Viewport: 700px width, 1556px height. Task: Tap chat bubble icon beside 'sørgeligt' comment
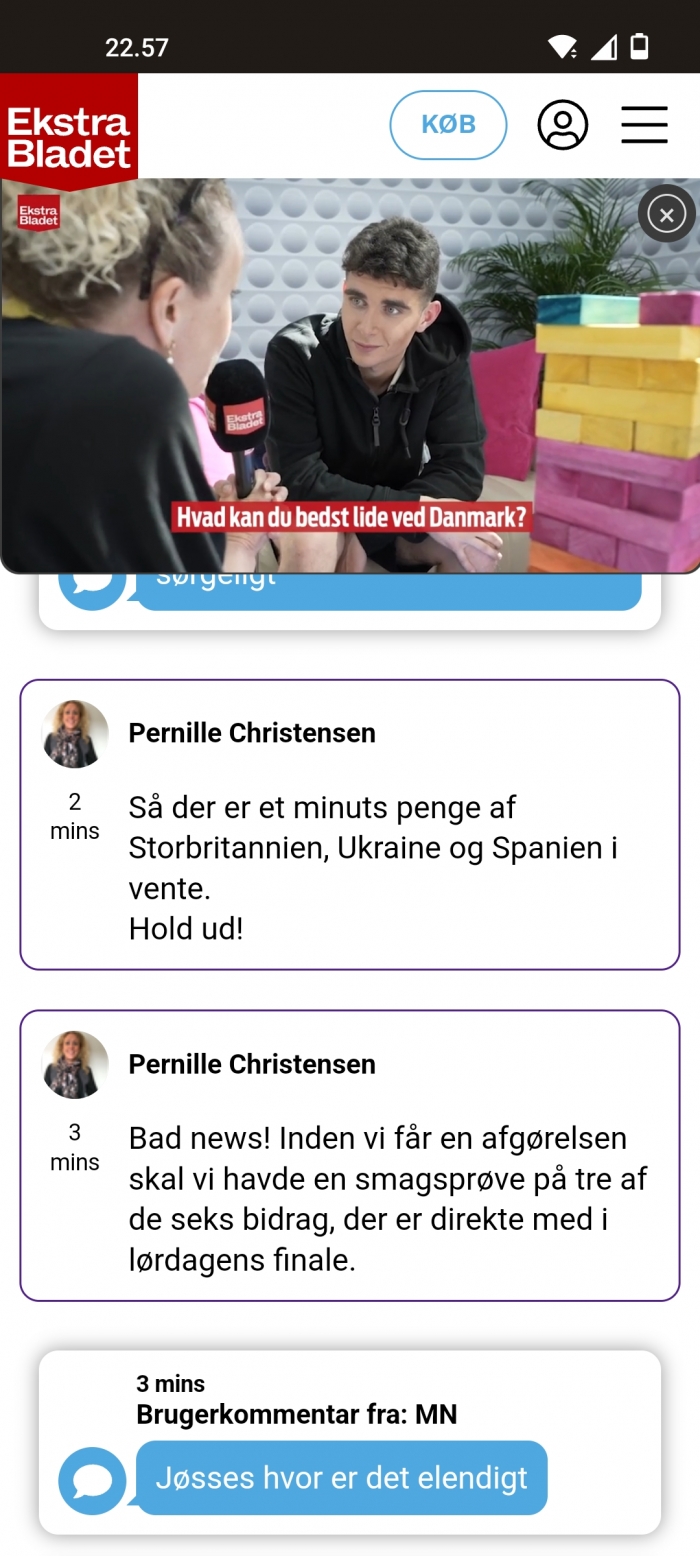click(x=93, y=584)
